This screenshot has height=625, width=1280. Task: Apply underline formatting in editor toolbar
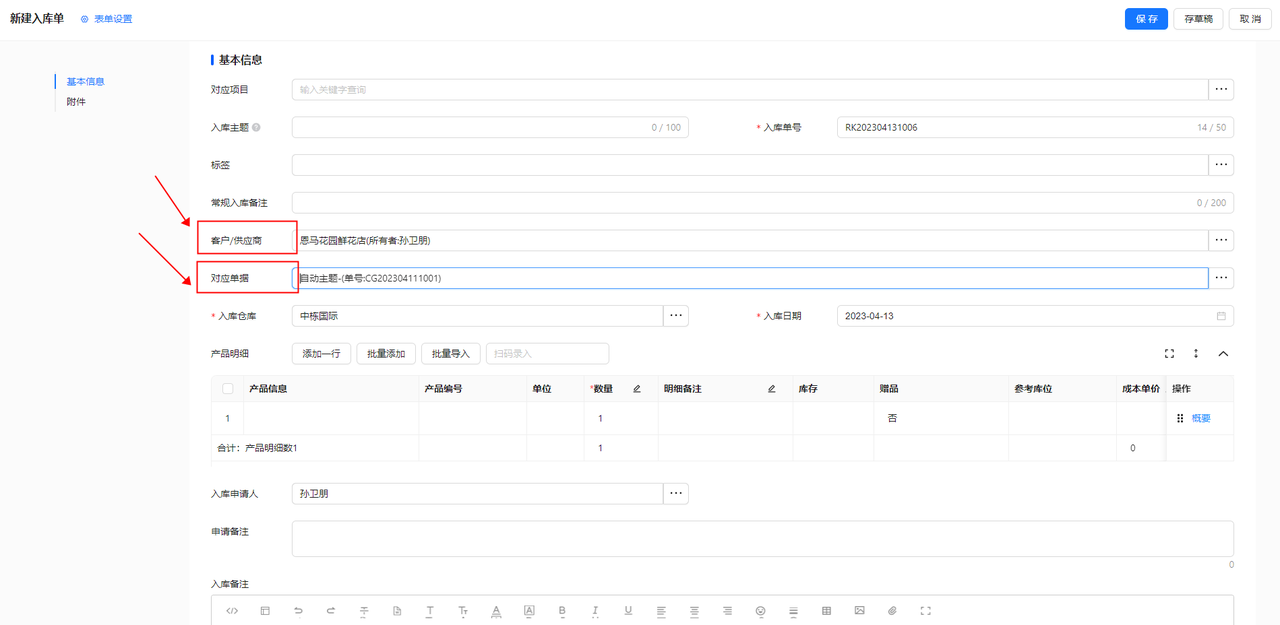(628, 610)
